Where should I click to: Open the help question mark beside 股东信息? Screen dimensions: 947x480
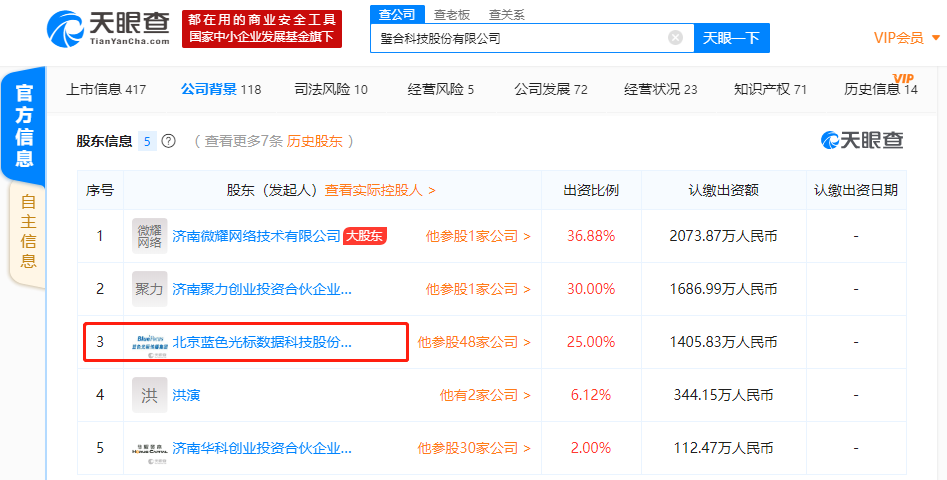pos(169,141)
